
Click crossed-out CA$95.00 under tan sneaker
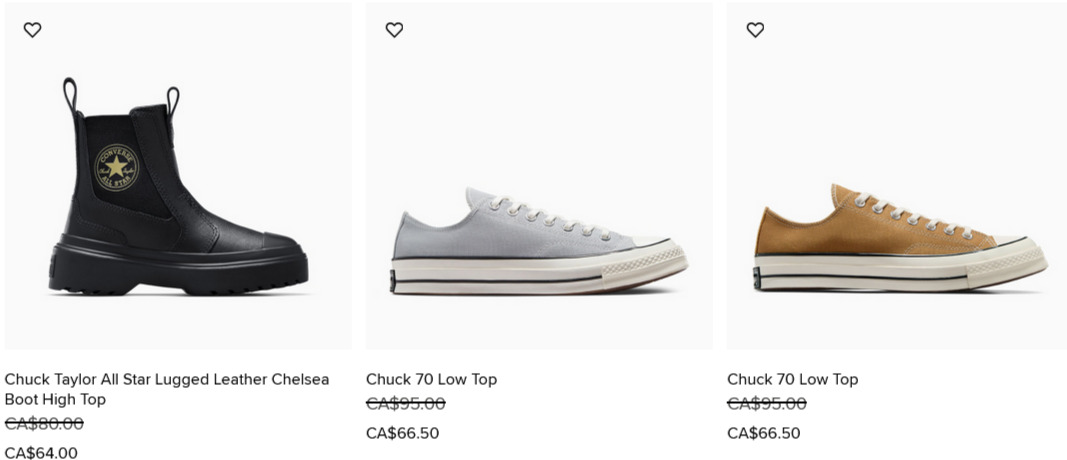pos(766,404)
